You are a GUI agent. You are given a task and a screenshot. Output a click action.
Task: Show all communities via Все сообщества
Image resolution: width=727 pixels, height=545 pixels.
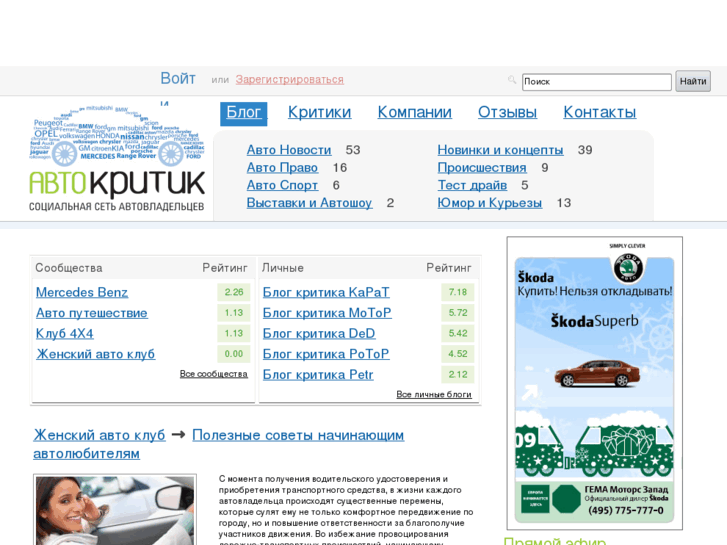(x=213, y=374)
